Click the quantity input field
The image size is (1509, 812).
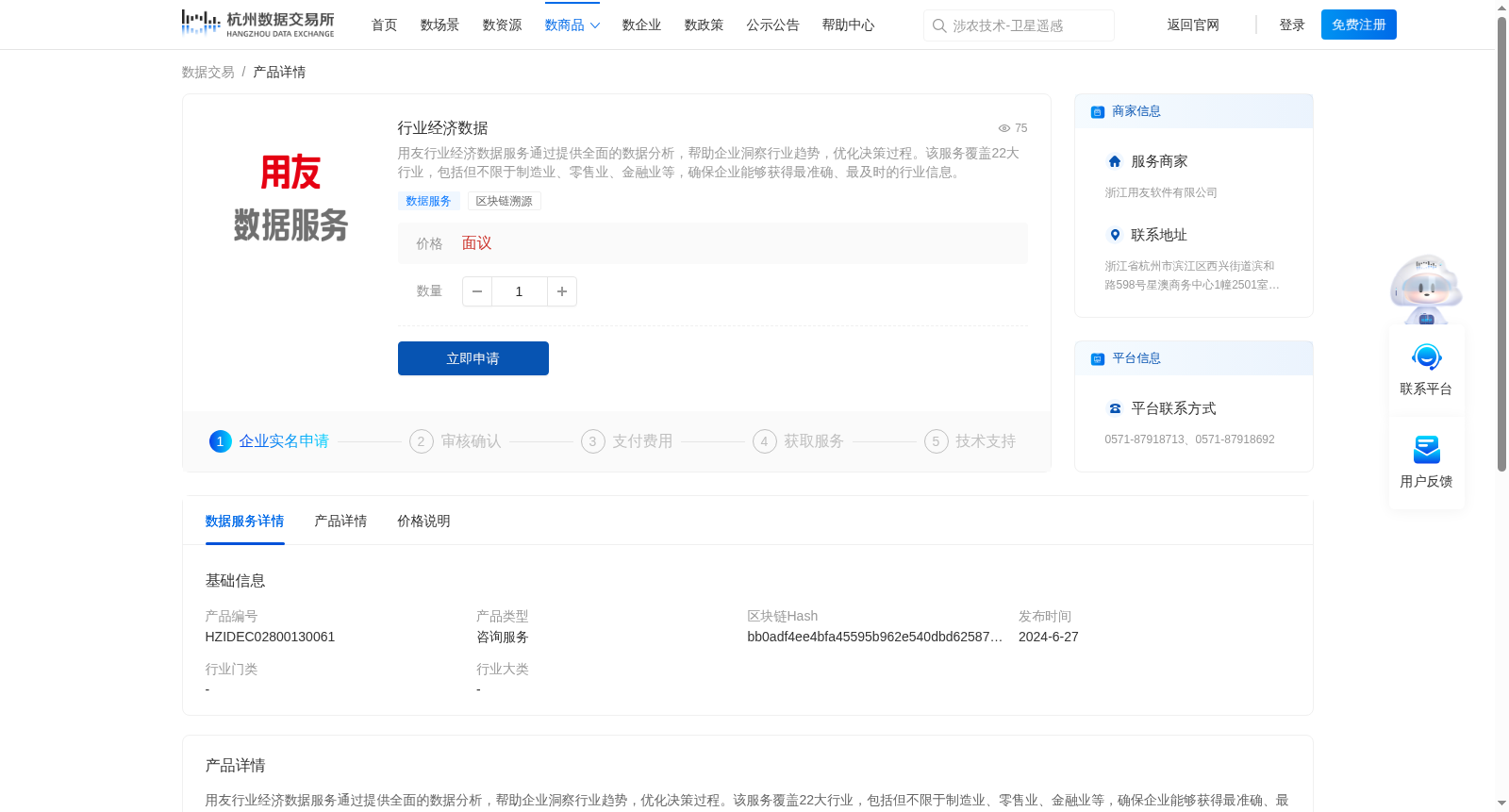coord(519,291)
